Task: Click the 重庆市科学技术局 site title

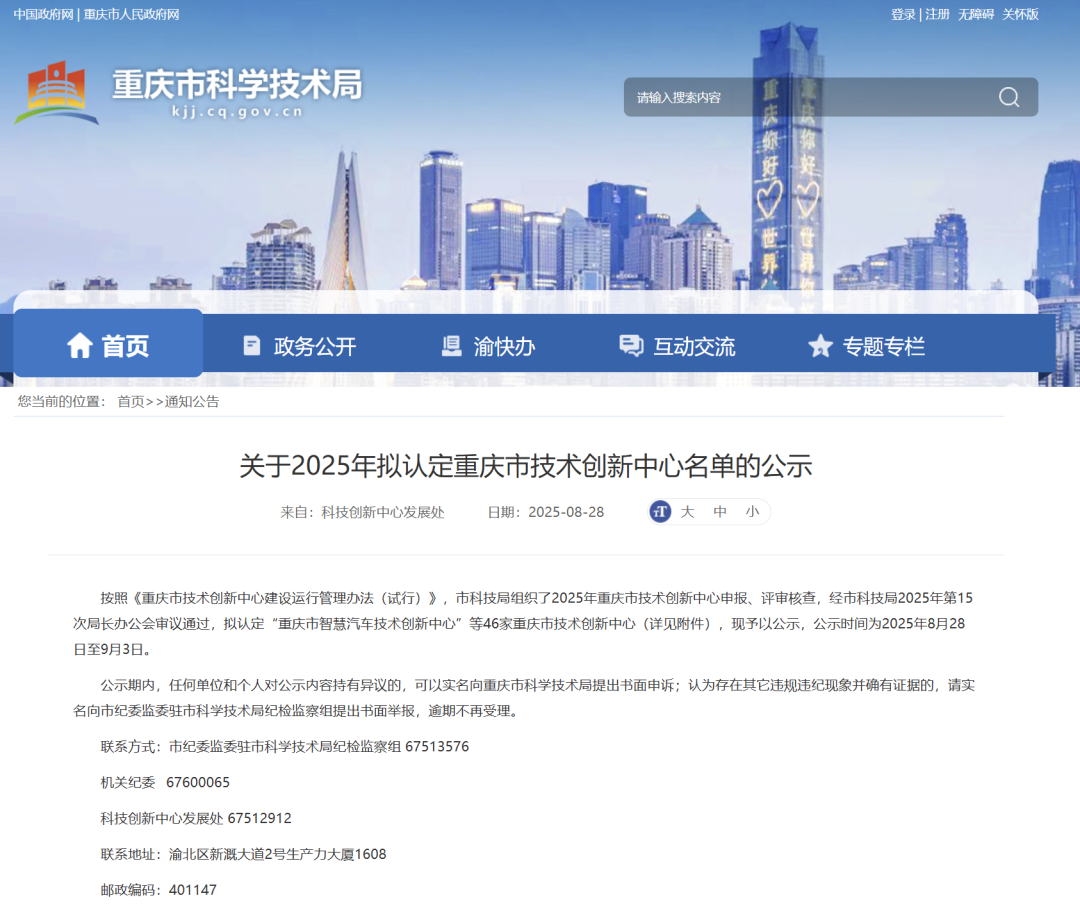Action: [237, 84]
